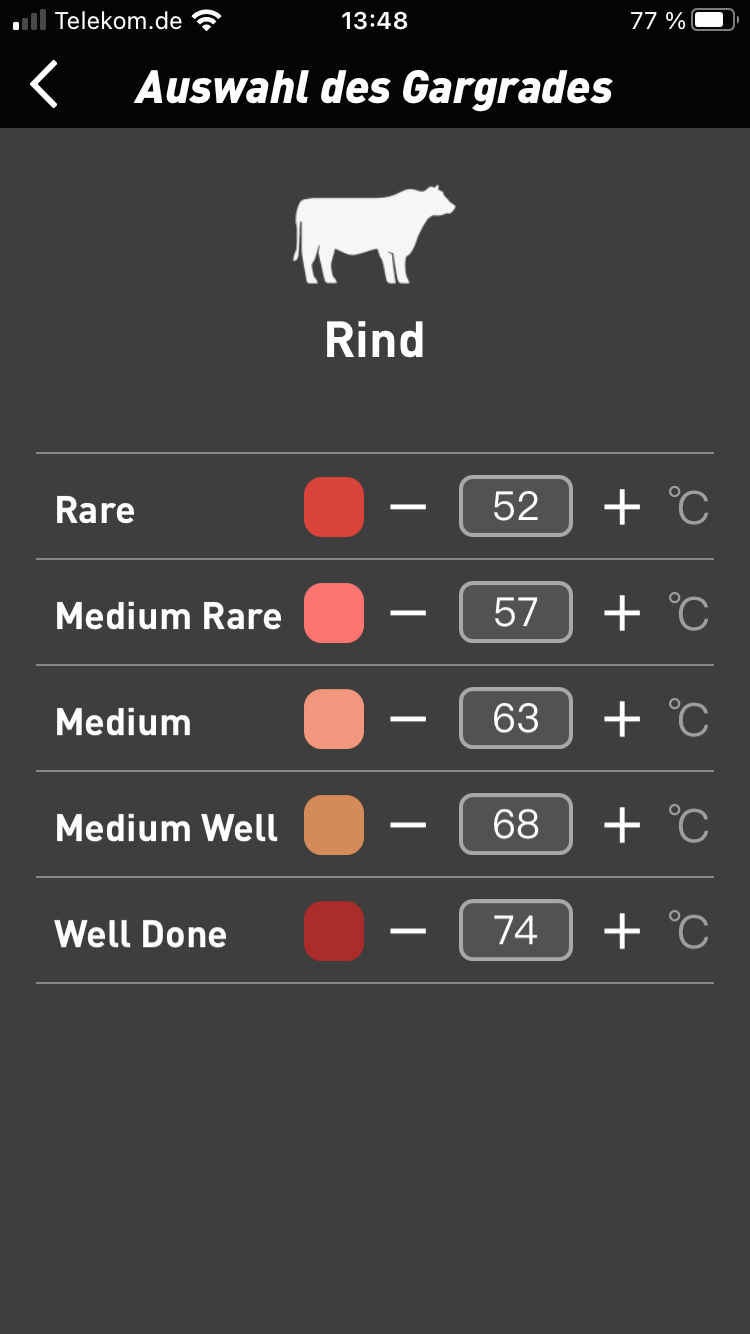The width and height of the screenshot is (750, 1334).
Task: Tap the battery indicator in status bar
Action: pyautogui.click(x=713, y=21)
